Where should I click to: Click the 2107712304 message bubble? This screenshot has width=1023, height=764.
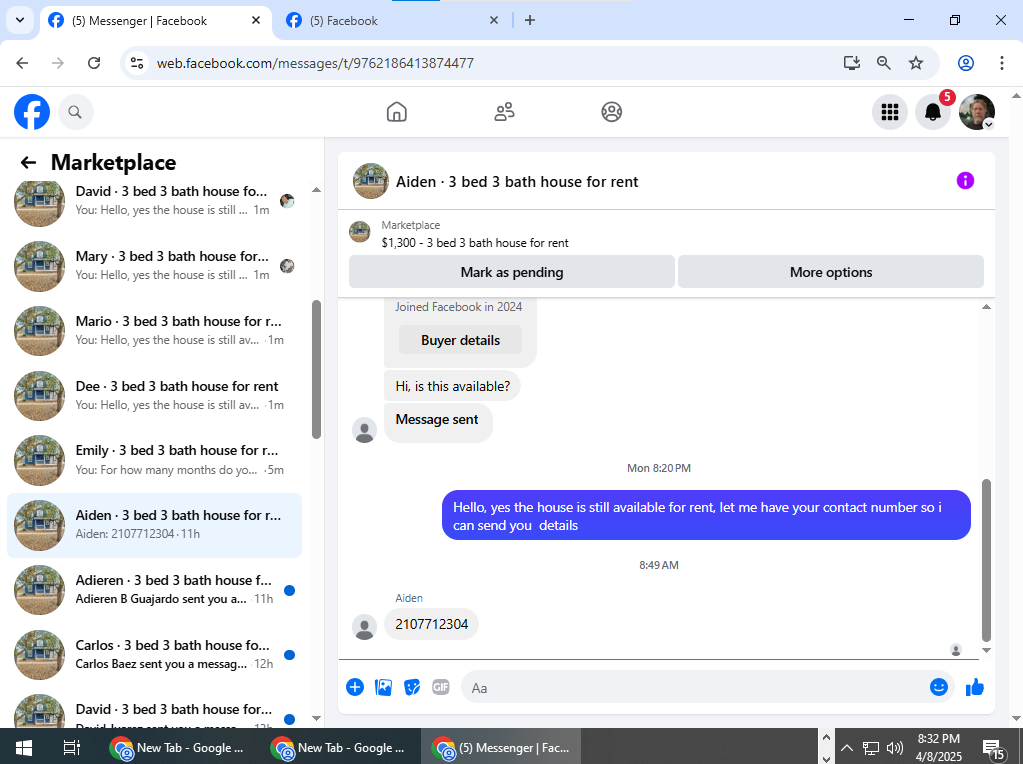tap(431, 624)
